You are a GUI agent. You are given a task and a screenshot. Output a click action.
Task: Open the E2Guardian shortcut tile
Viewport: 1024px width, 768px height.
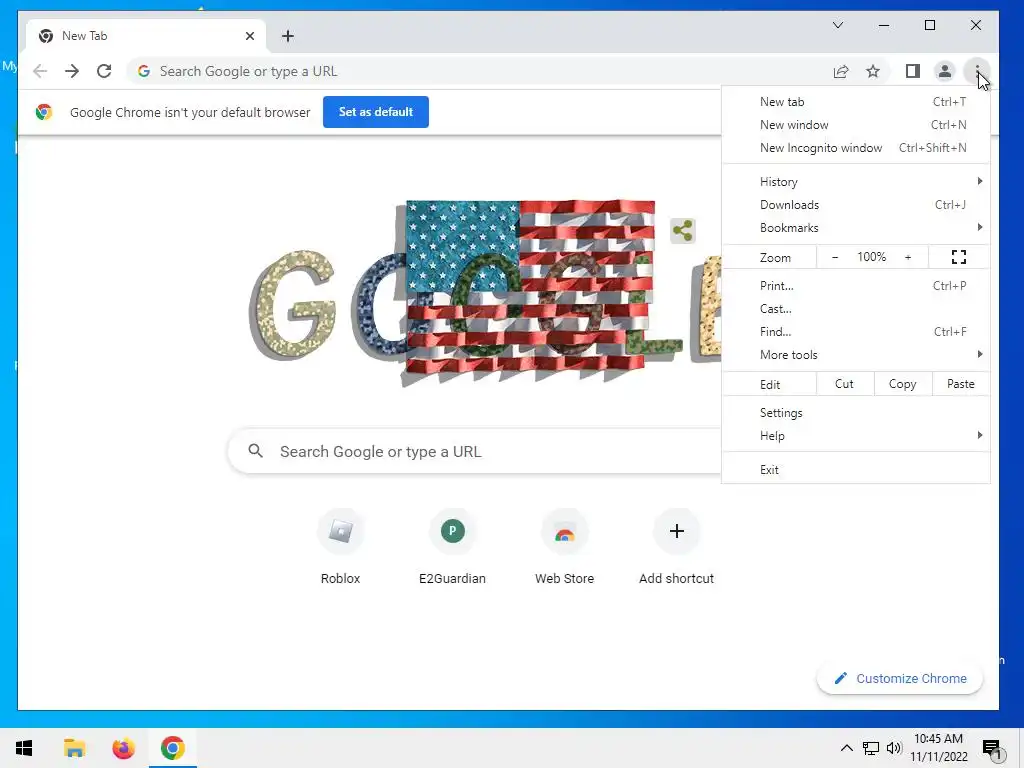pyautogui.click(x=453, y=549)
